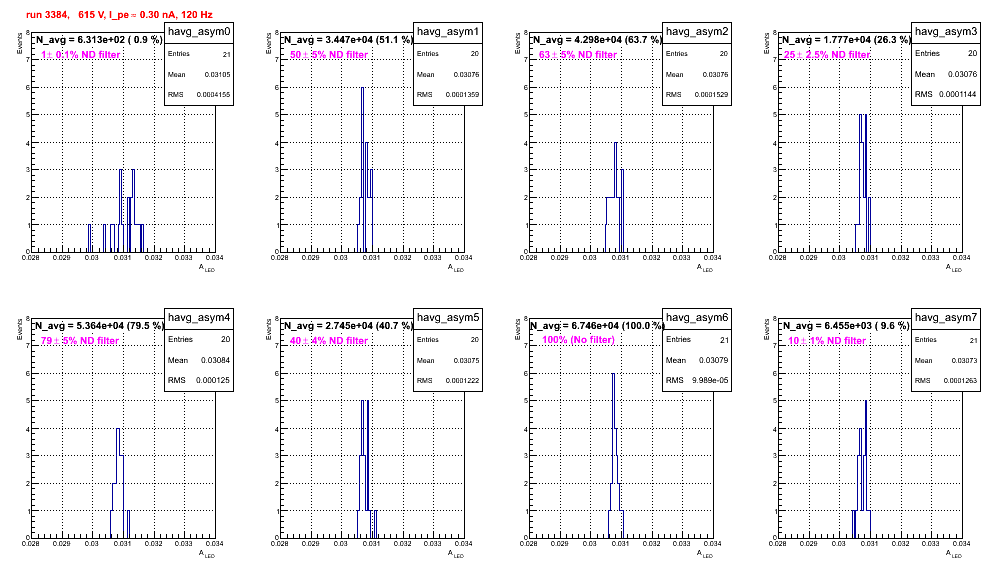
Task: Click the A_LED axis label under havg_asym0 plot
Action: click(207, 268)
